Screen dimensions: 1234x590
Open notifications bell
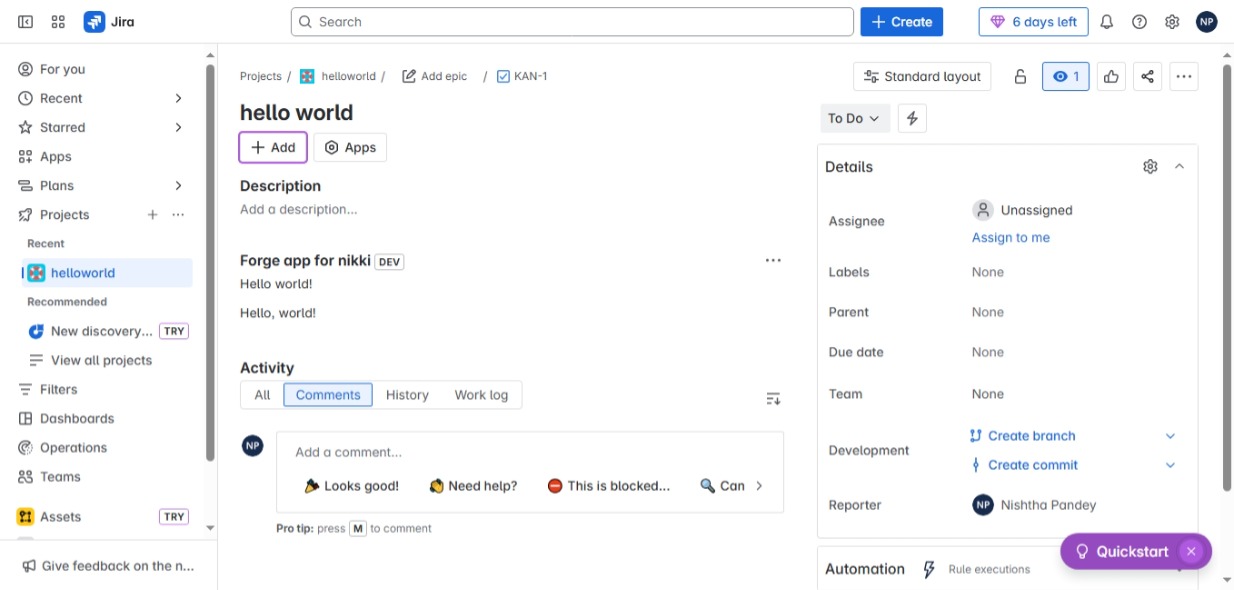(x=1107, y=22)
